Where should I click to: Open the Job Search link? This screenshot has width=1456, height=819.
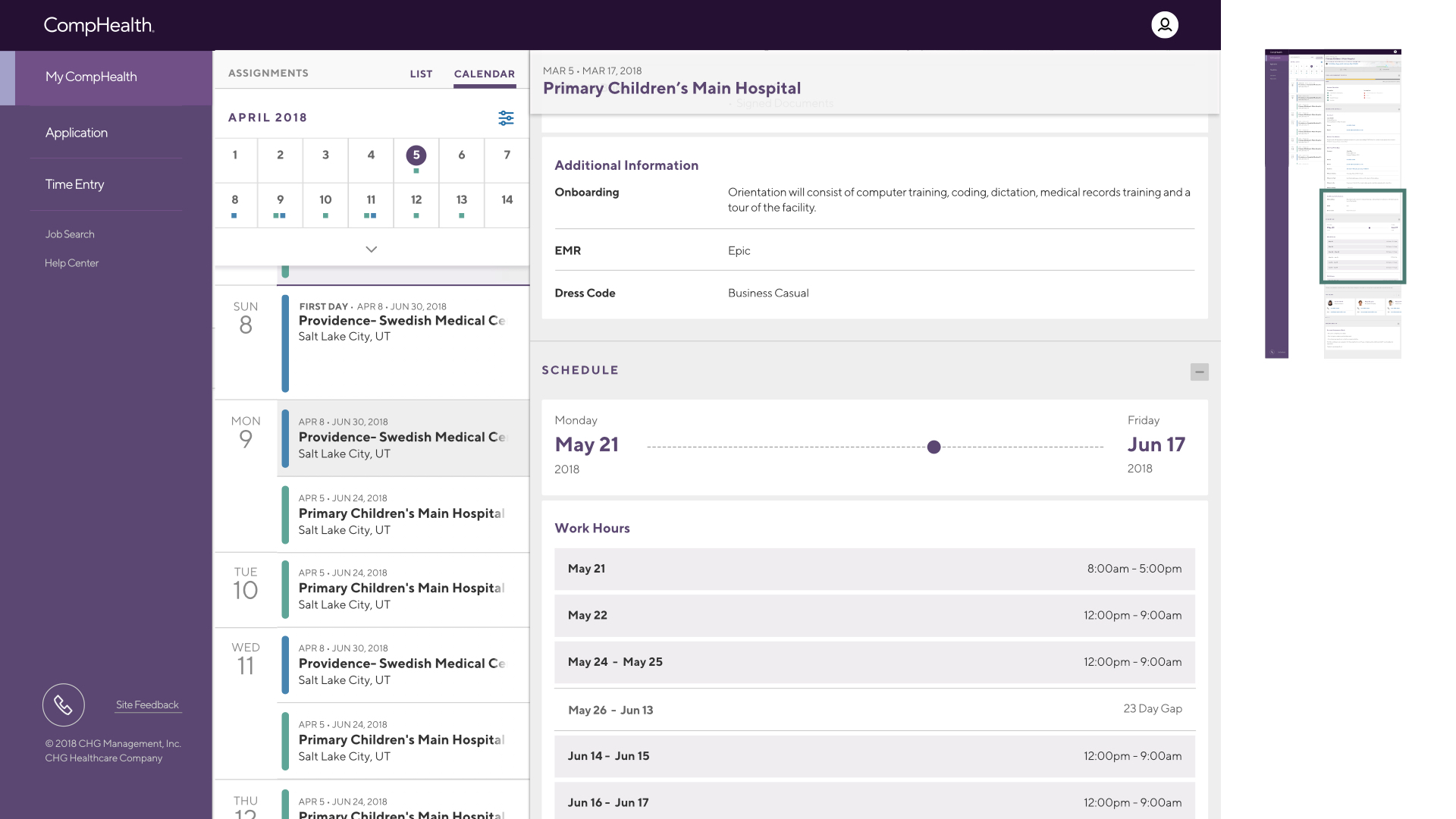coord(70,234)
